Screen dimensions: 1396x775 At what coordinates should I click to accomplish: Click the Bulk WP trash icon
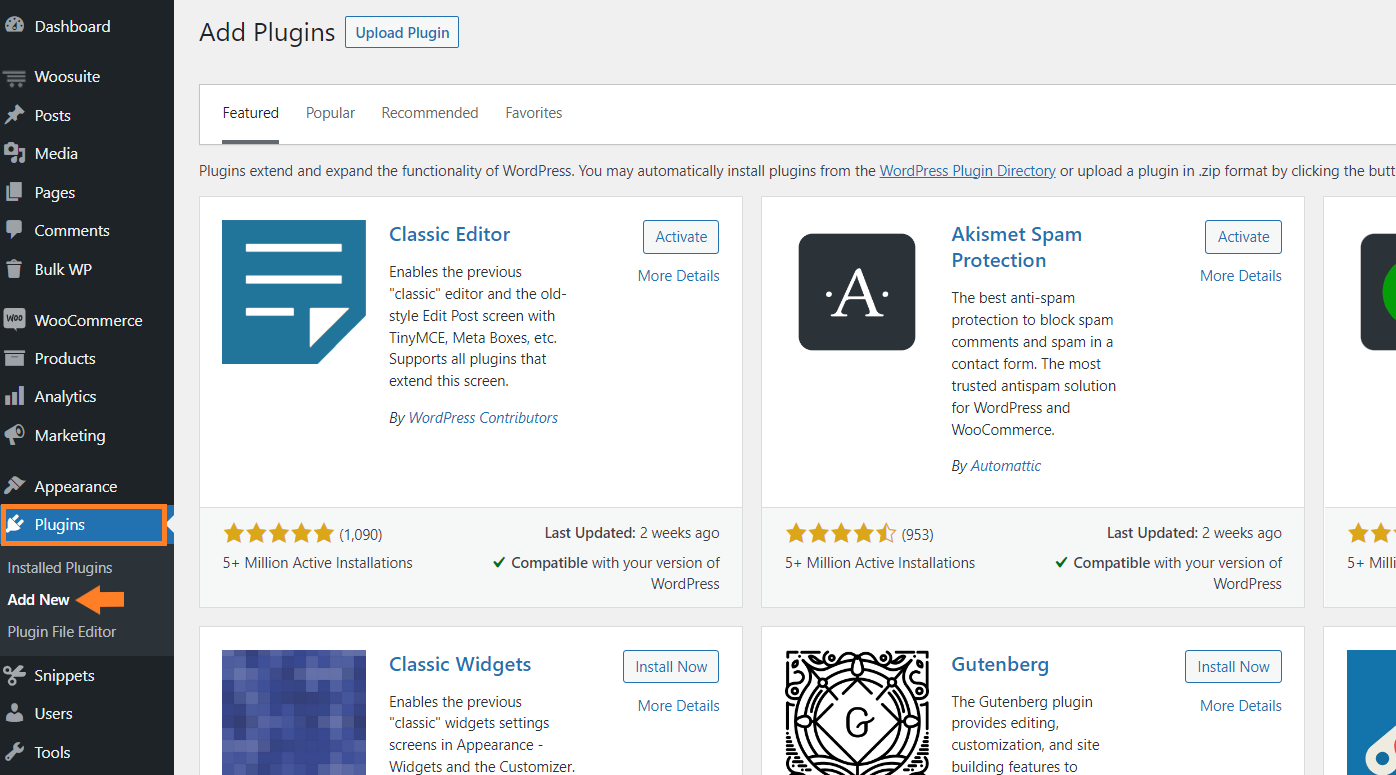point(14,269)
